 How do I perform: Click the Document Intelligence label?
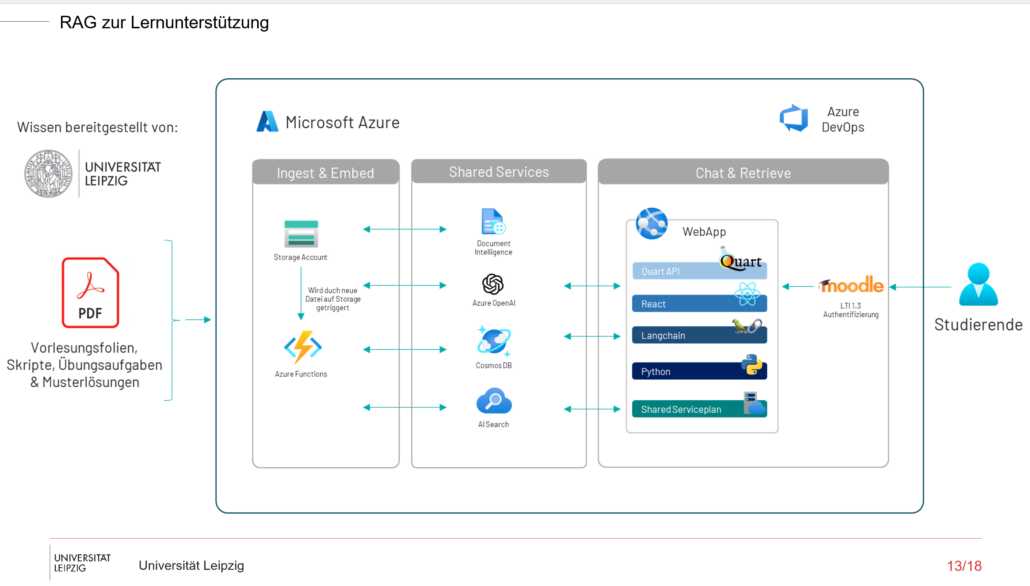click(493, 248)
